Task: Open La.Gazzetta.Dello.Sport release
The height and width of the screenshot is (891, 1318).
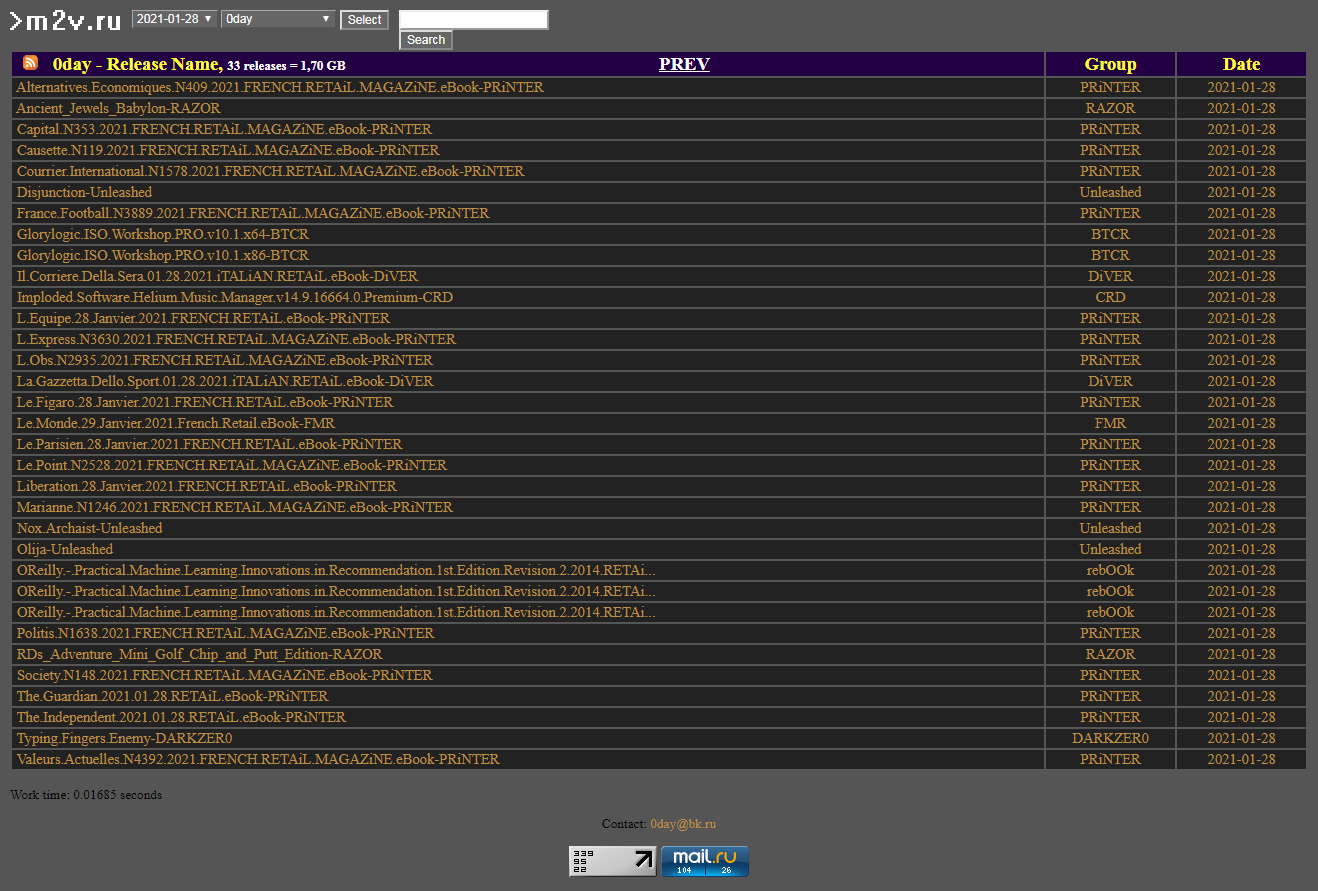Action: (x=225, y=381)
